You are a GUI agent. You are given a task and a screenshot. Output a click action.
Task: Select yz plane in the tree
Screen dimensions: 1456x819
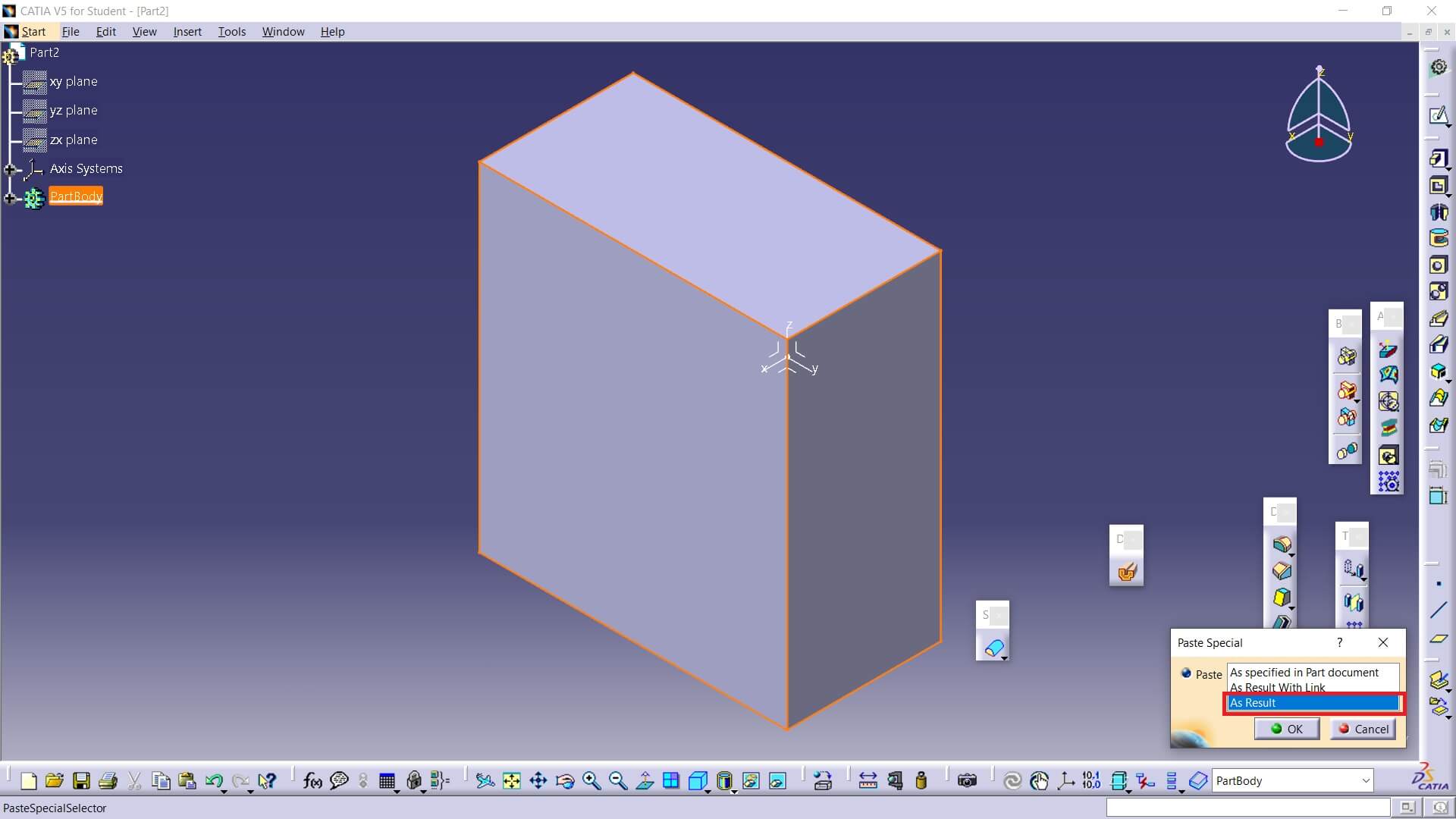click(x=74, y=110)
